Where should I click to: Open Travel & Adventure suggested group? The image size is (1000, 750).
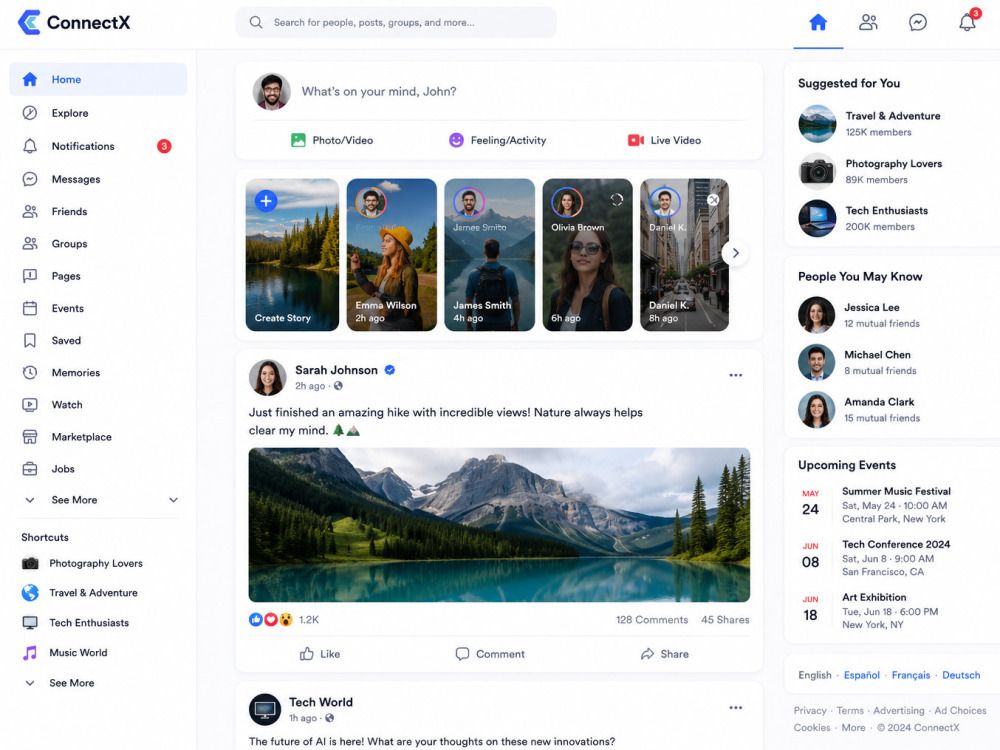[871, 124]
